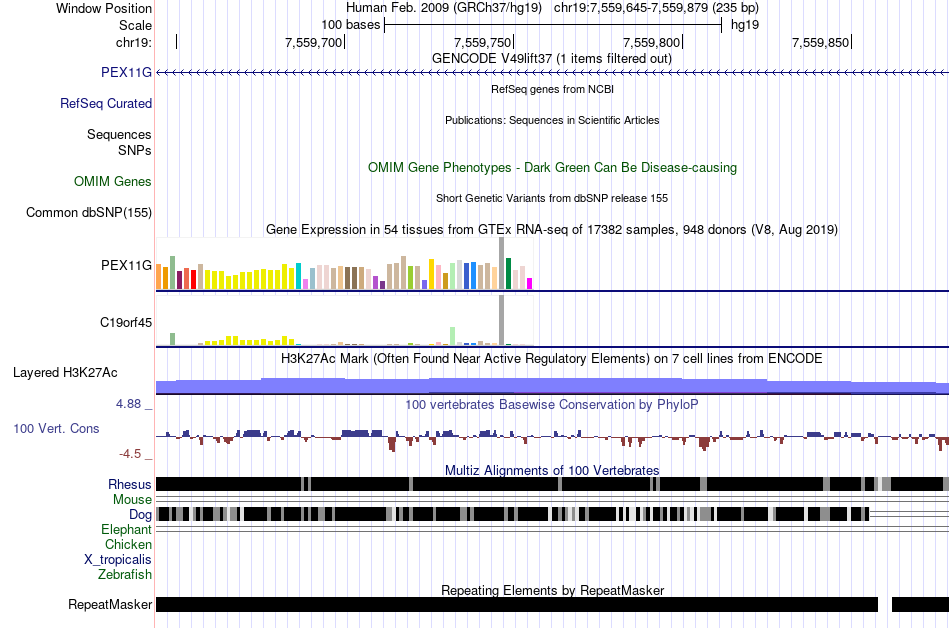Open Multiz Alignments of 100 Vertebrates title
This screenshot has width=950, height=628.
(x=552, y=471)
